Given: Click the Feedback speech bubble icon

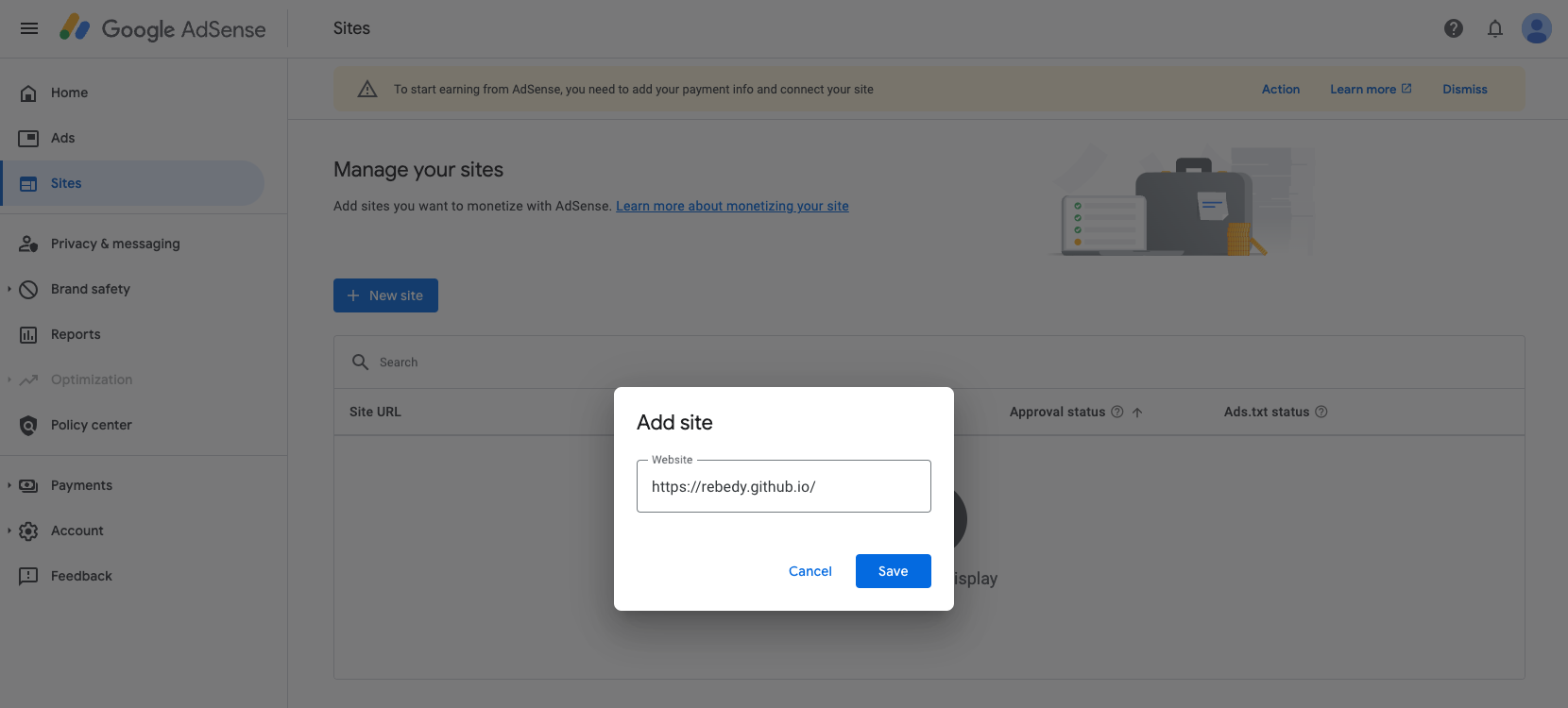Looking at the screenshot, I should coord(28,576).
